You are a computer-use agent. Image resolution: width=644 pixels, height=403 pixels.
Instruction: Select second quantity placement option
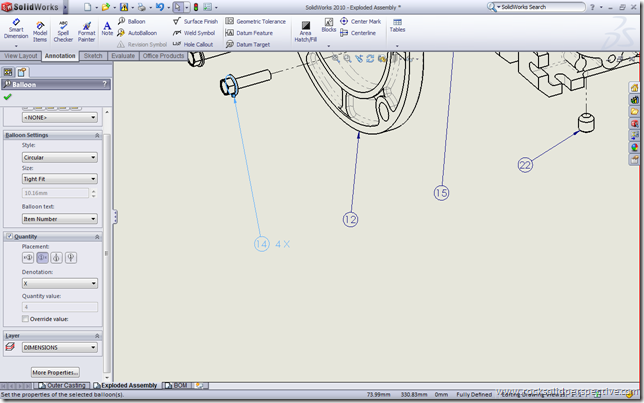[42, 258]
